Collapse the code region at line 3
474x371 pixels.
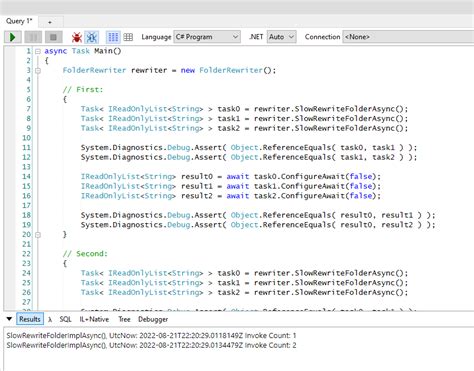pyautogui.click(x=38, y=71)
